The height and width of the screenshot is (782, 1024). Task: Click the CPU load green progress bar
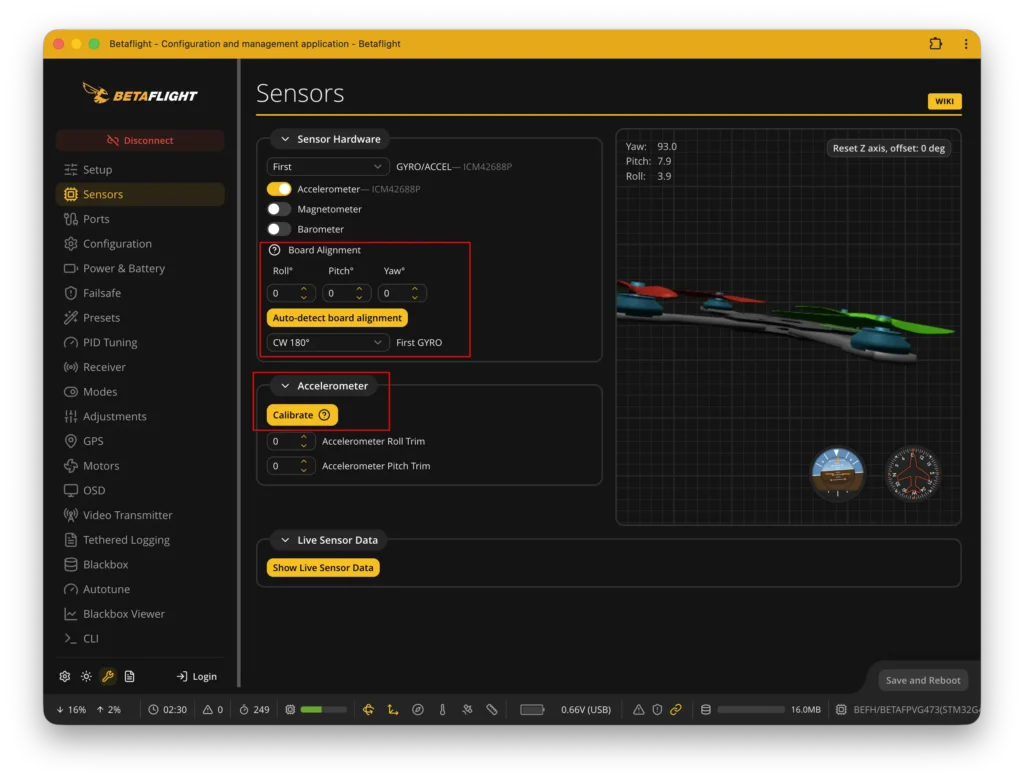324,710
